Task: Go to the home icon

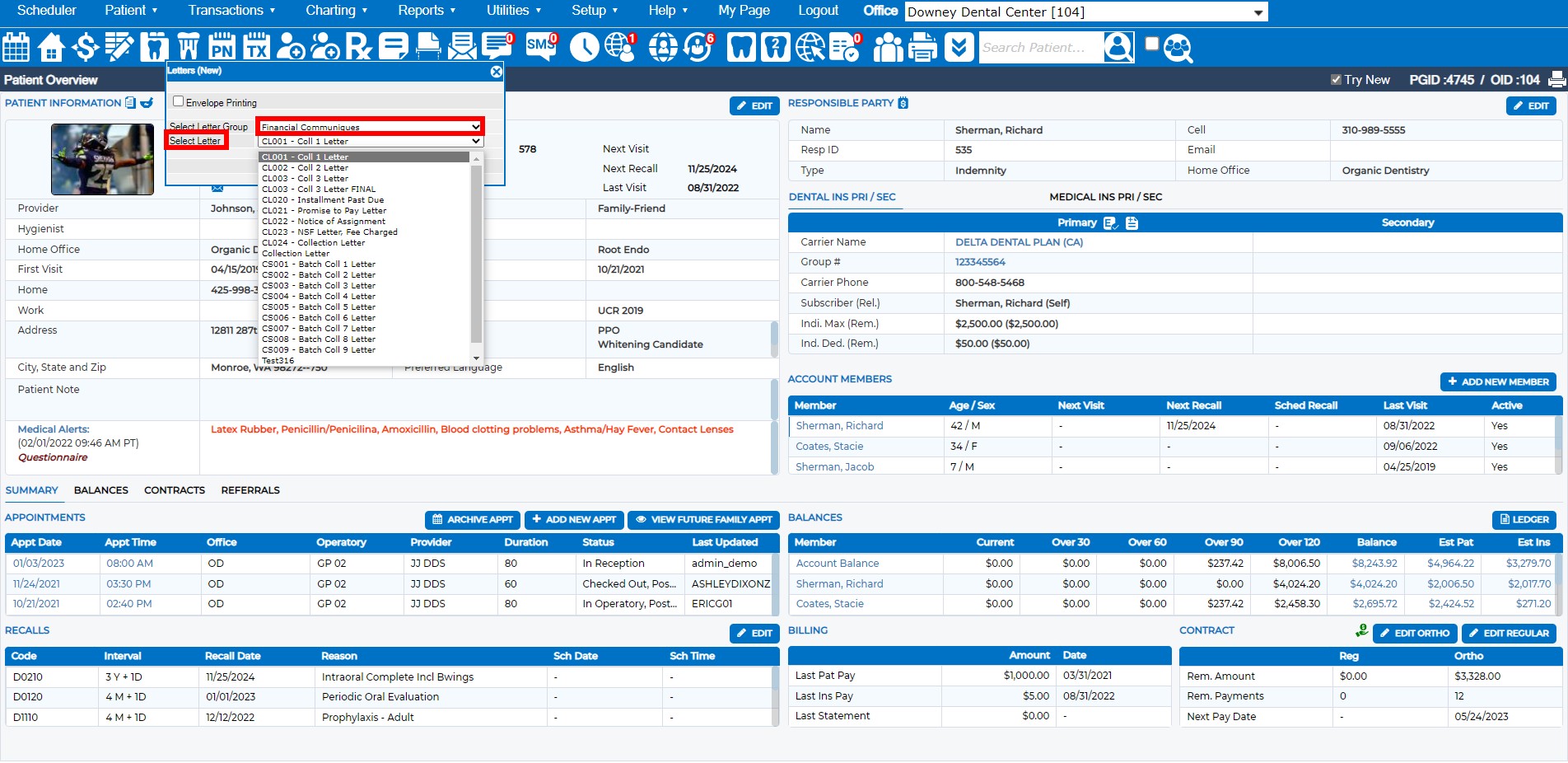Action: (51, 47)
